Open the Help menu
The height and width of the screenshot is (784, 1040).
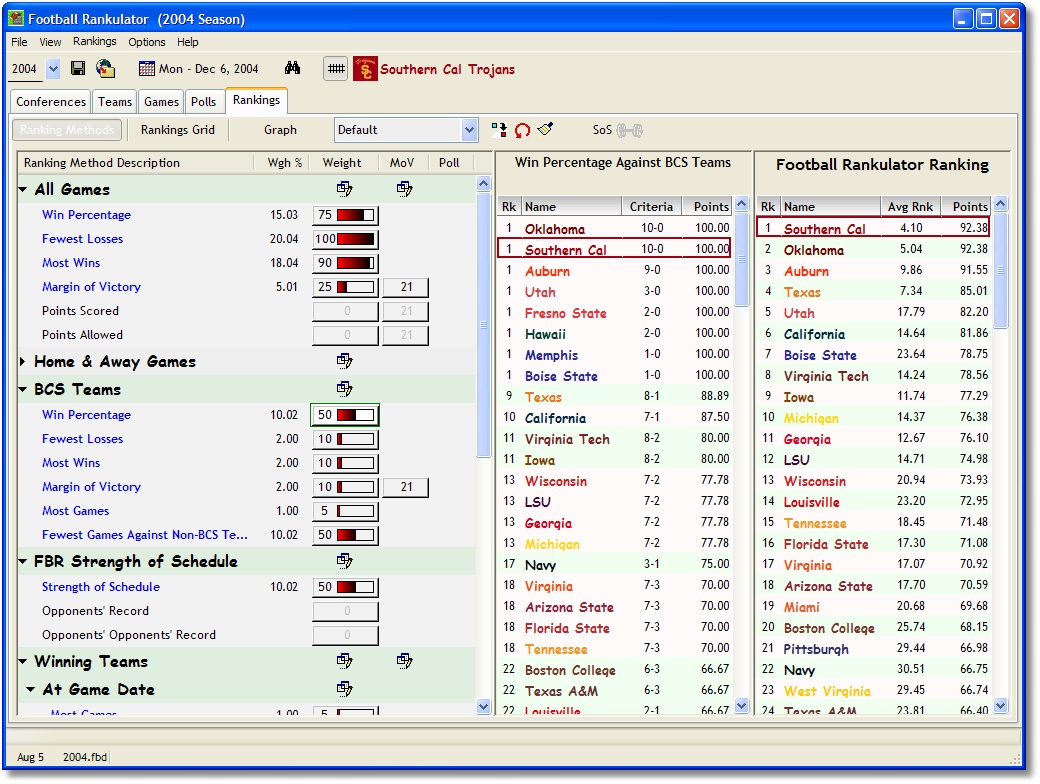point(188,42)
